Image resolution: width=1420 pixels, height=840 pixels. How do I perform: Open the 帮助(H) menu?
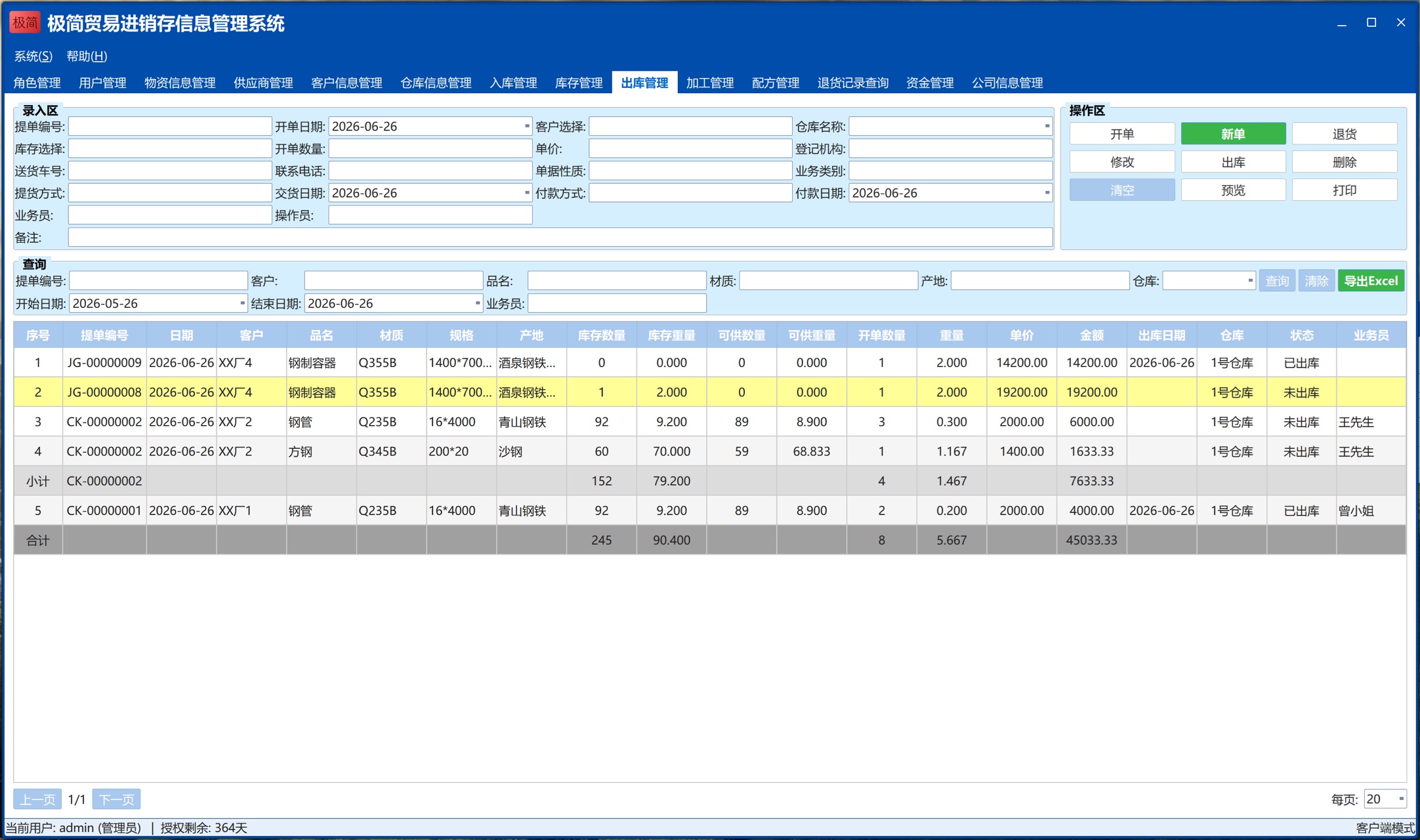pos(87,56)
